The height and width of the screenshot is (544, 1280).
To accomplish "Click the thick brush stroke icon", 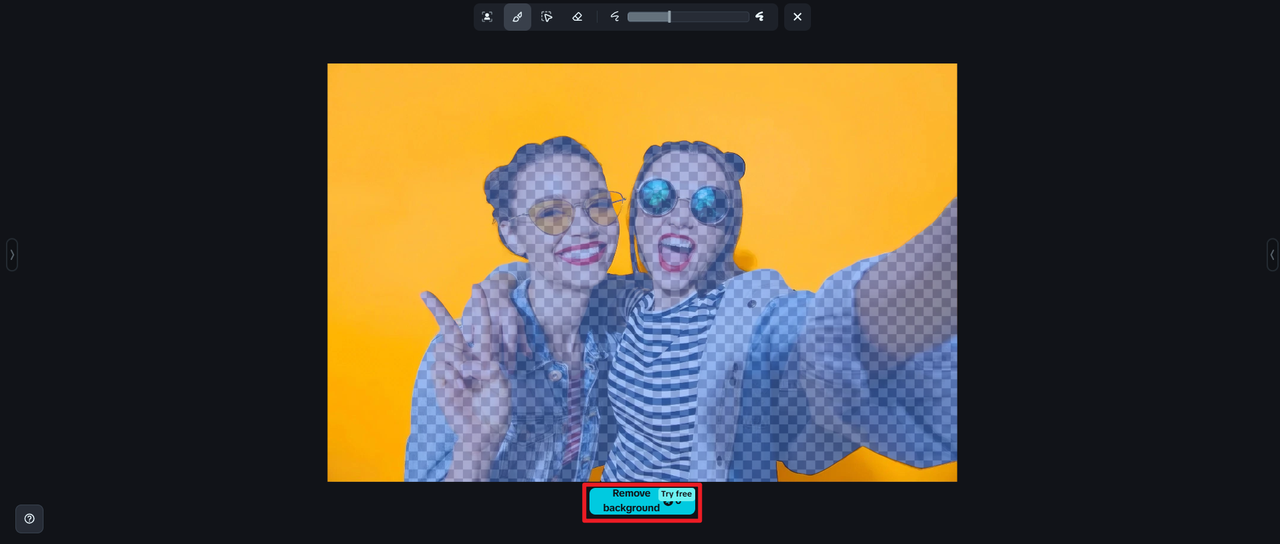I will (x=760, y=17).
